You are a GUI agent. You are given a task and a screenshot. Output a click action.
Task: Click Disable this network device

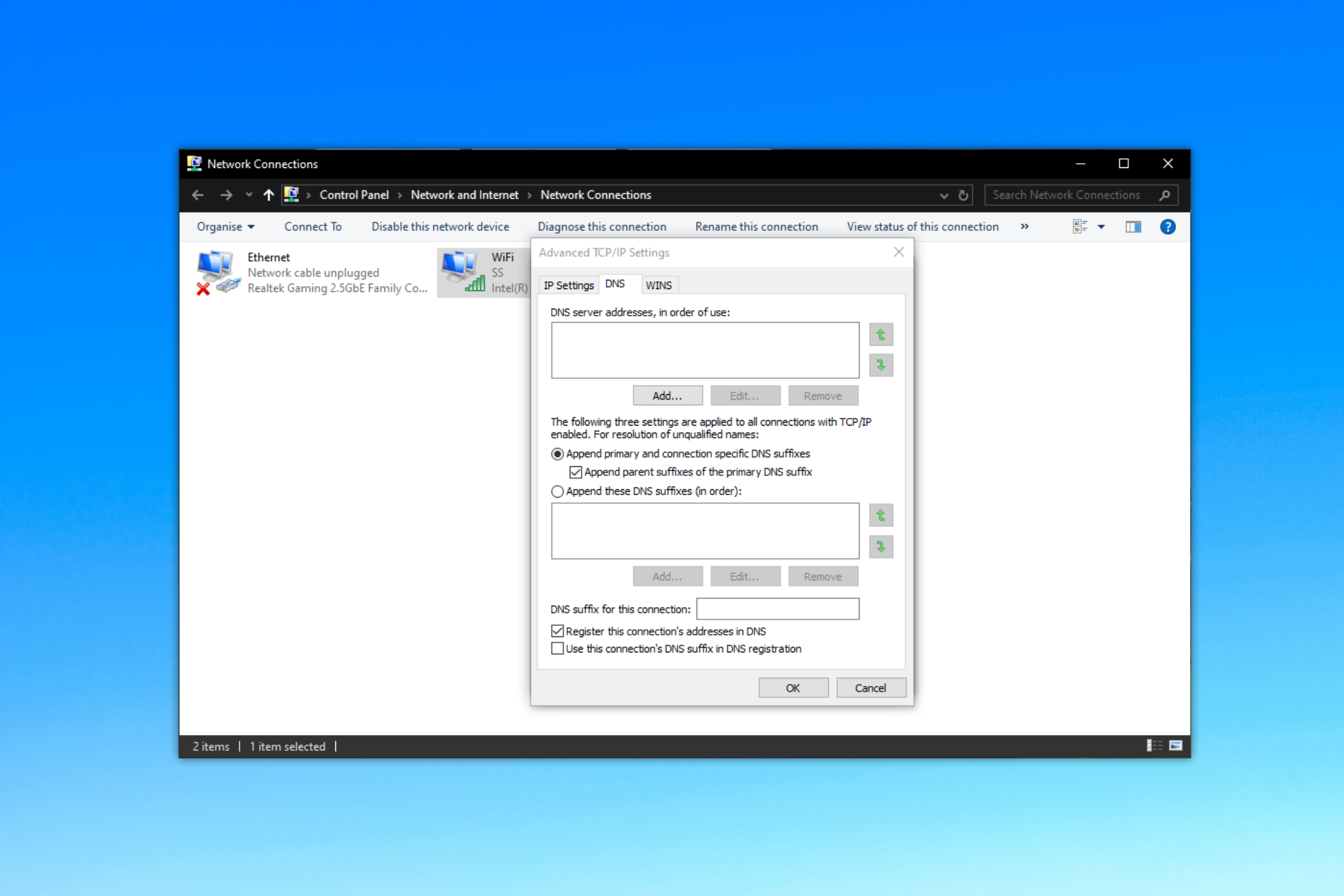[440, 227]
